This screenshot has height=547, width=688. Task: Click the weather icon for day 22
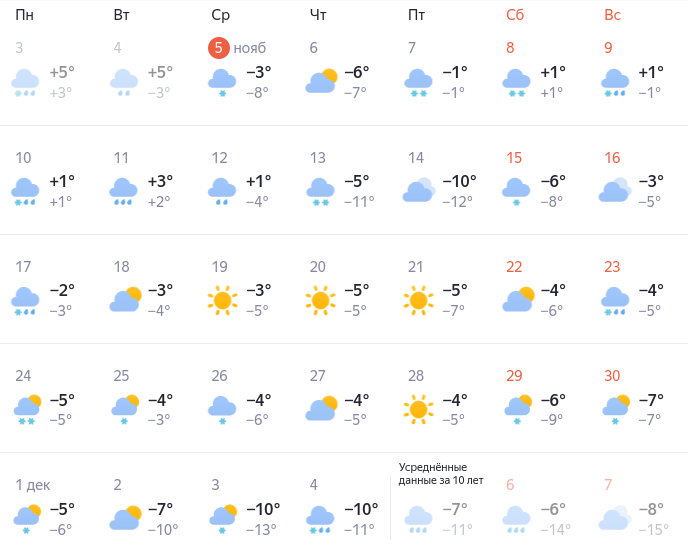click(x=516, y=299)
